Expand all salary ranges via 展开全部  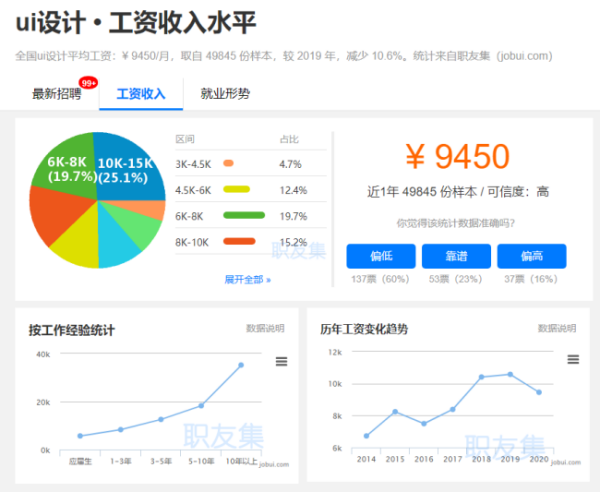[247, 279]
